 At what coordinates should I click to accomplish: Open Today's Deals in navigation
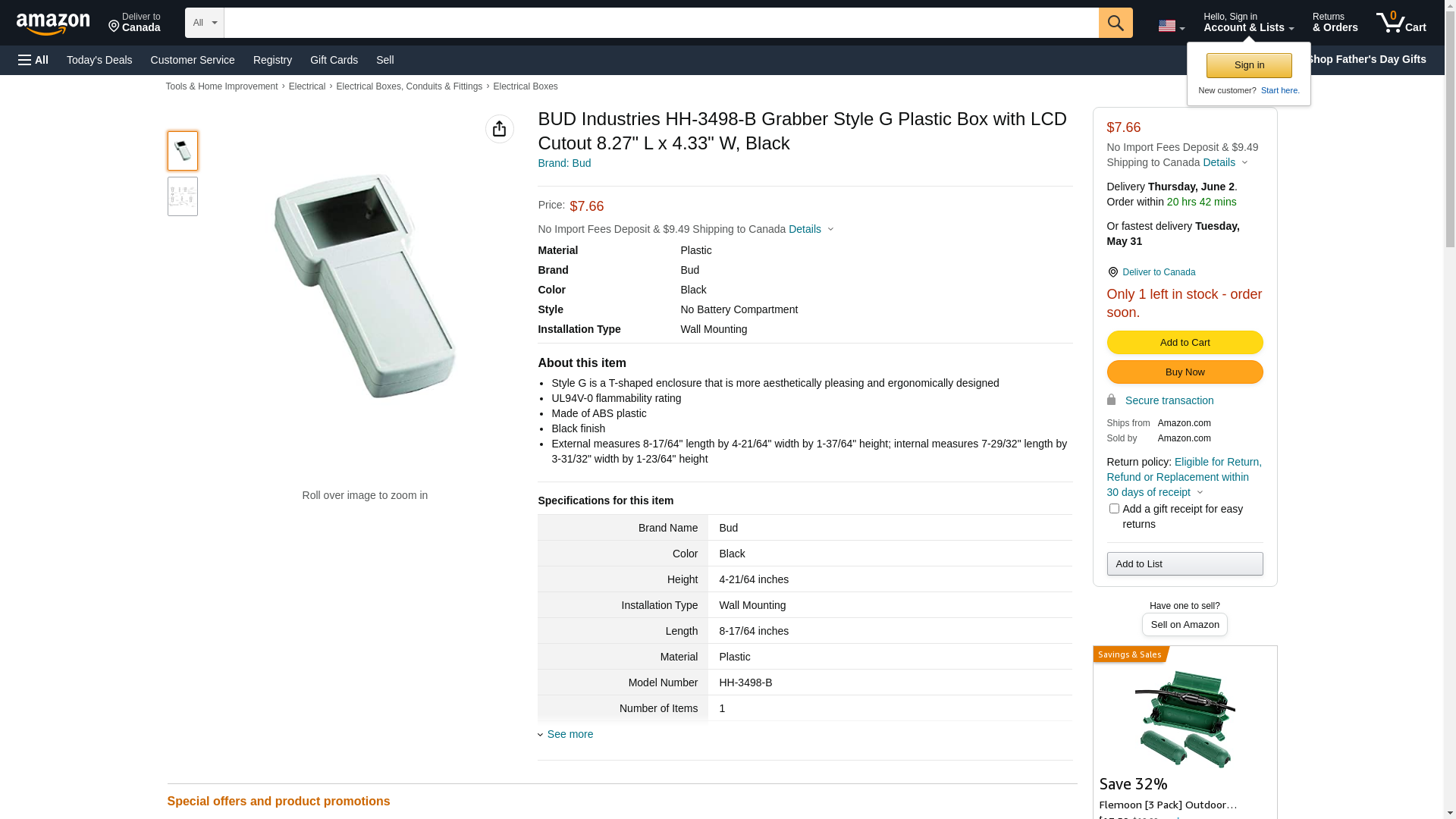click(x=99, y=60)
